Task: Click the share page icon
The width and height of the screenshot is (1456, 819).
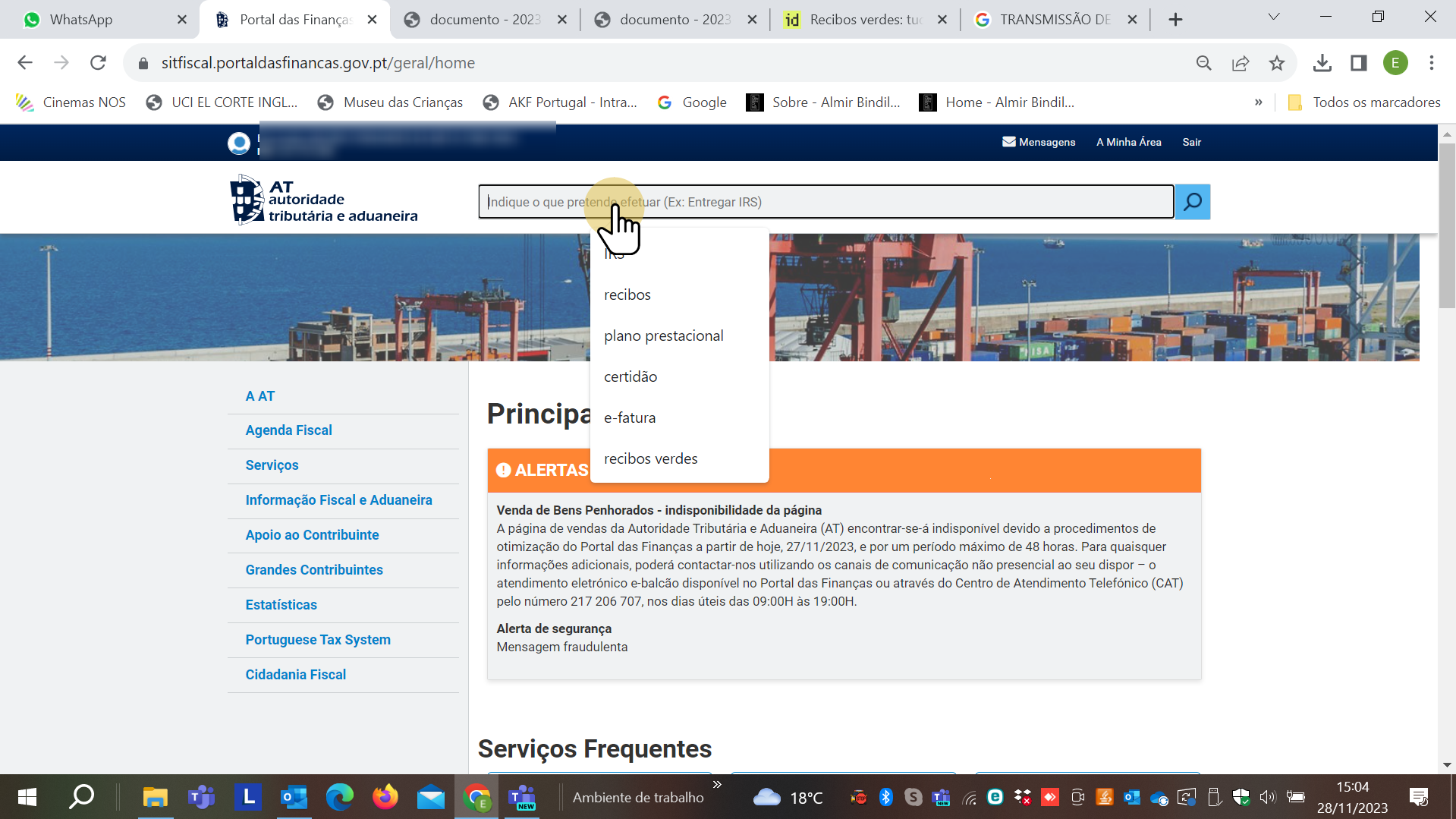Action: point(1241,63)
